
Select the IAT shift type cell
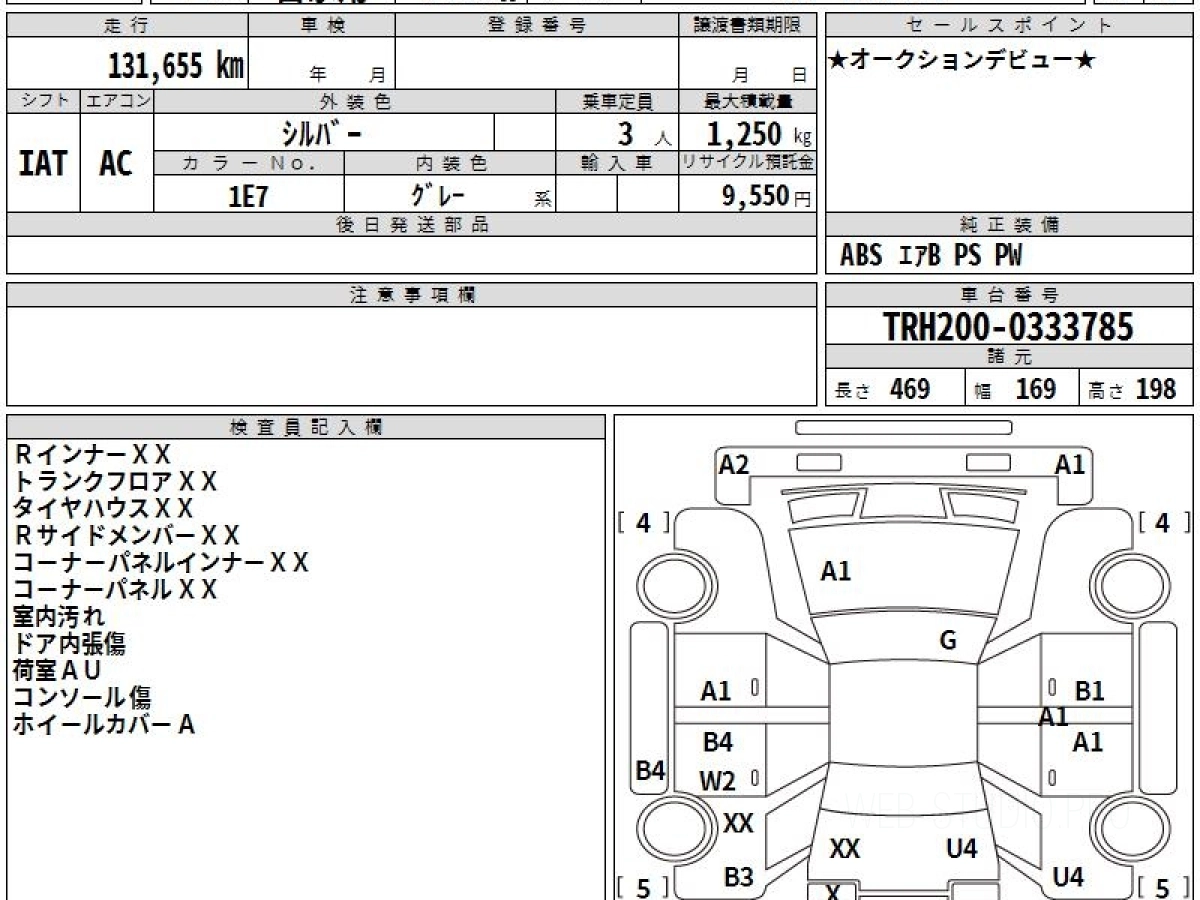pos(43,163)
